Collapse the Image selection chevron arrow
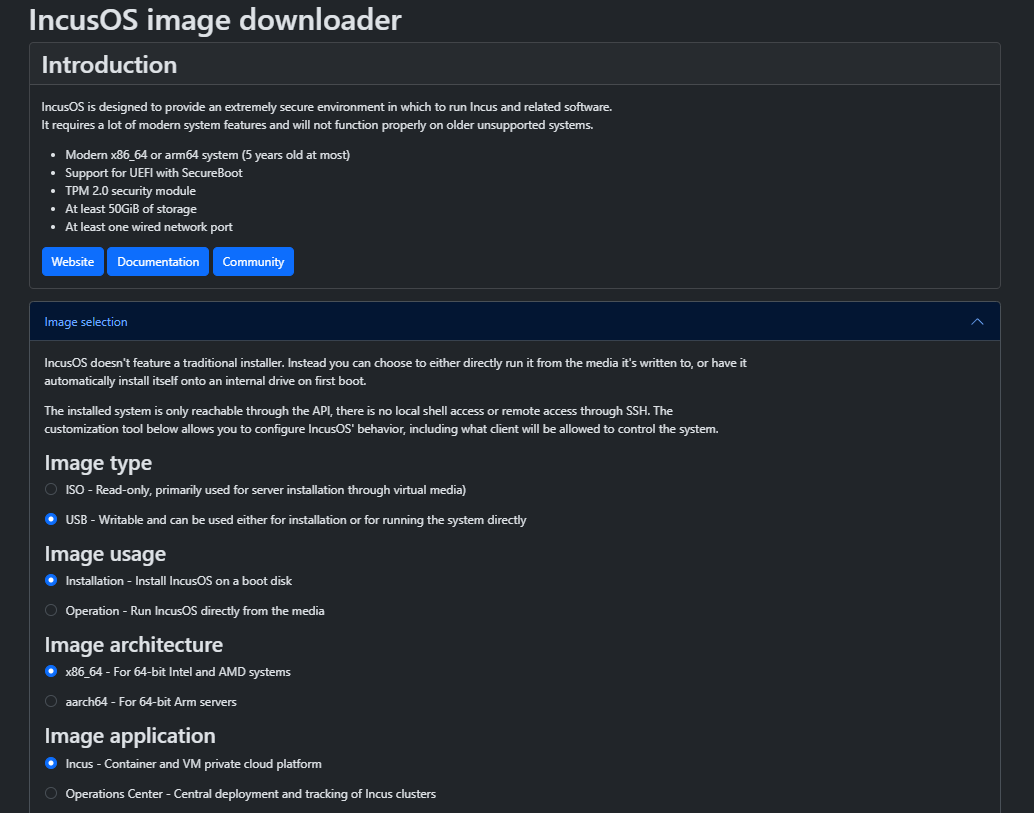 [977, 322]
